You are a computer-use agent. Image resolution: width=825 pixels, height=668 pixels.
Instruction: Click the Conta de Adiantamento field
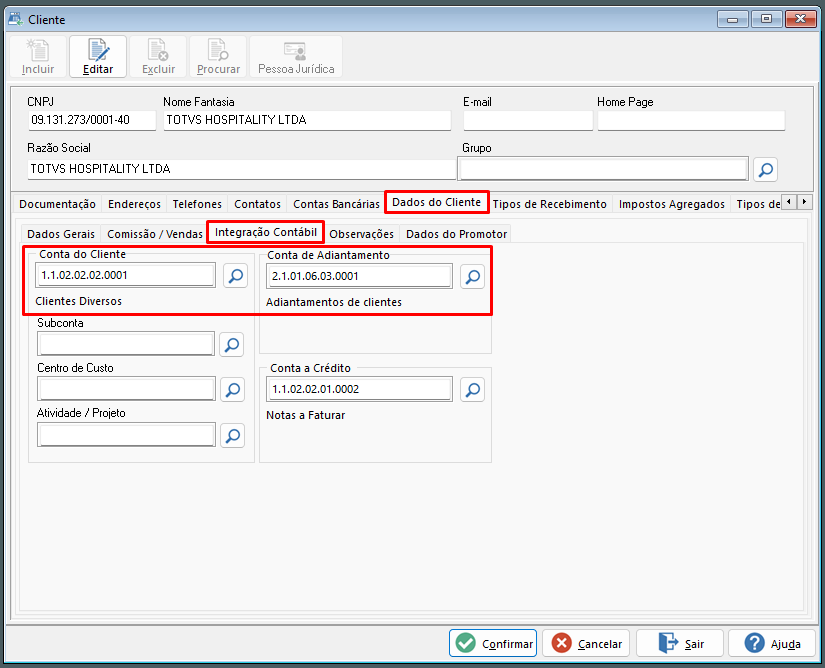coord(359,276)
